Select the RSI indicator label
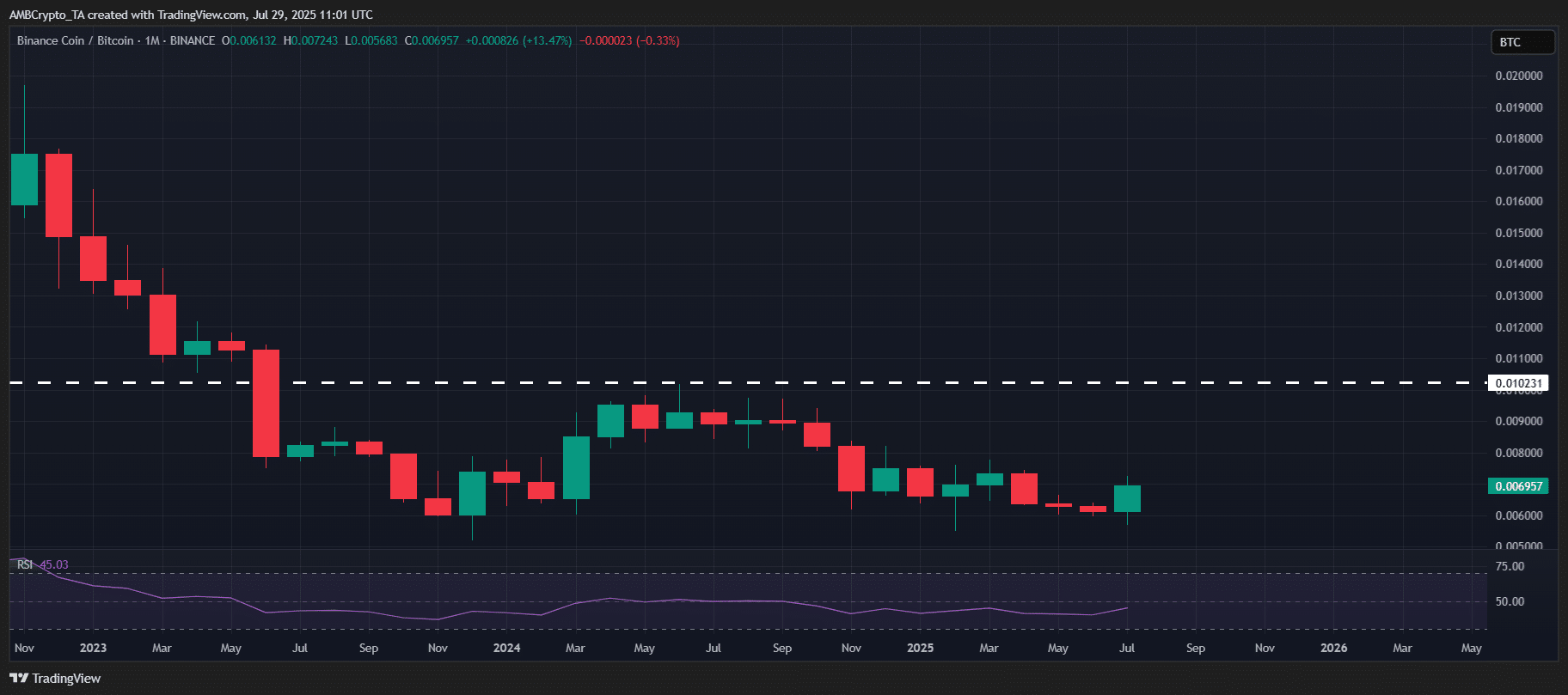 (x=25, y=564)
